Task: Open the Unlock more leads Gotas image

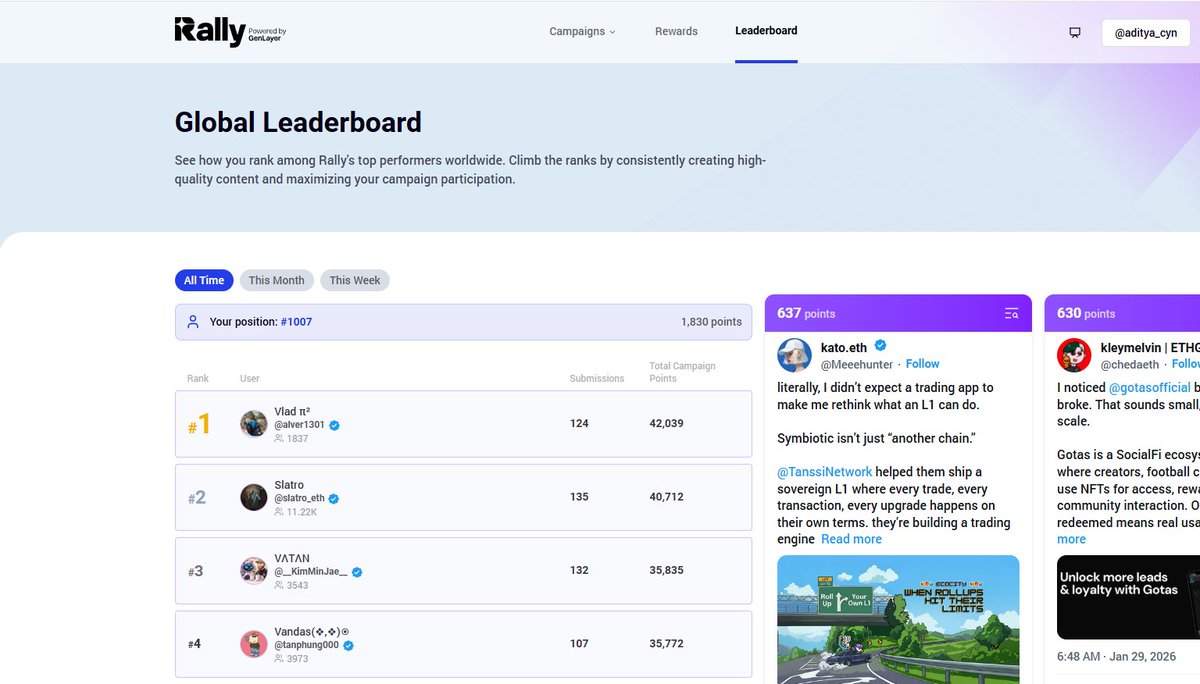Action: pyautogui.click(x=1128, y=598)
